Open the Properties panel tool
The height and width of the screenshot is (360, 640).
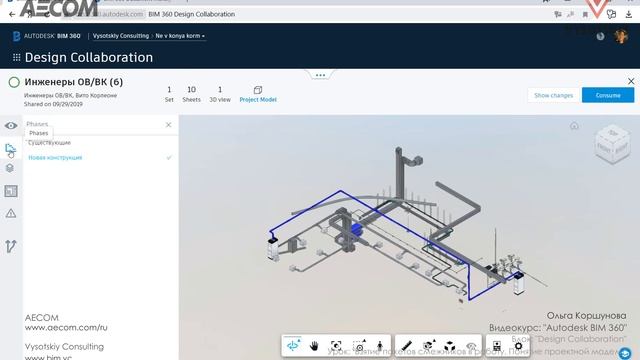[x=497, y=346]
